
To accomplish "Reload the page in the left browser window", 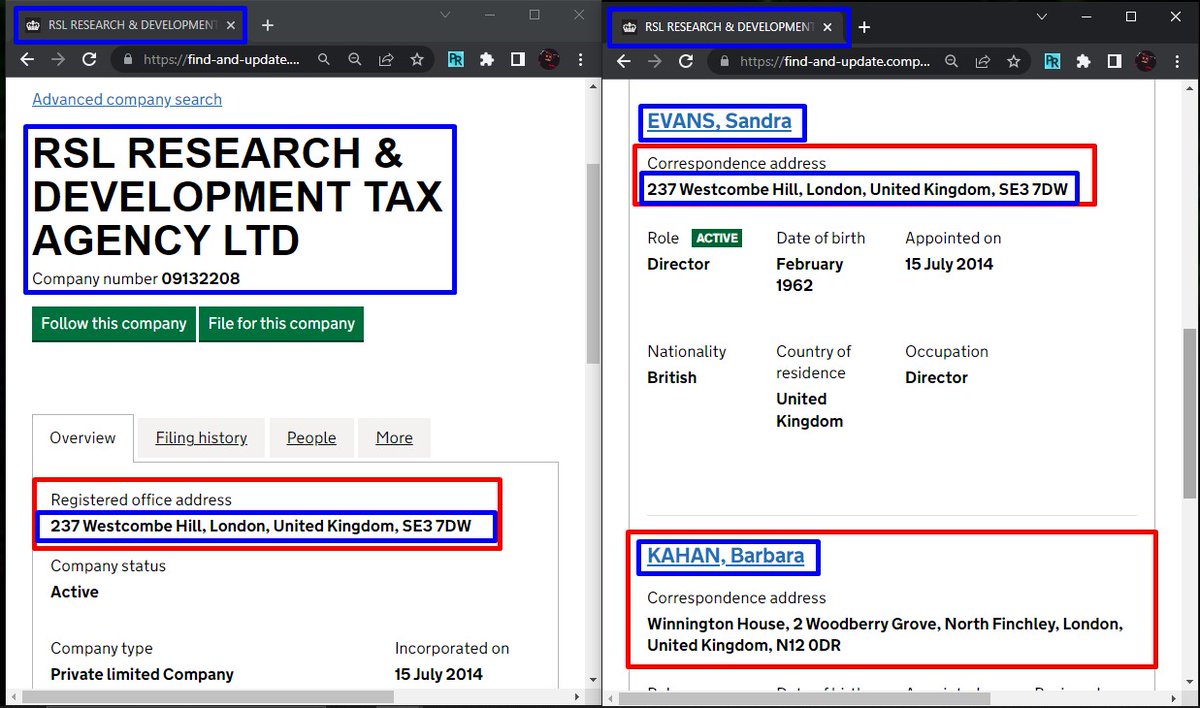I will (x=89, y=60).
